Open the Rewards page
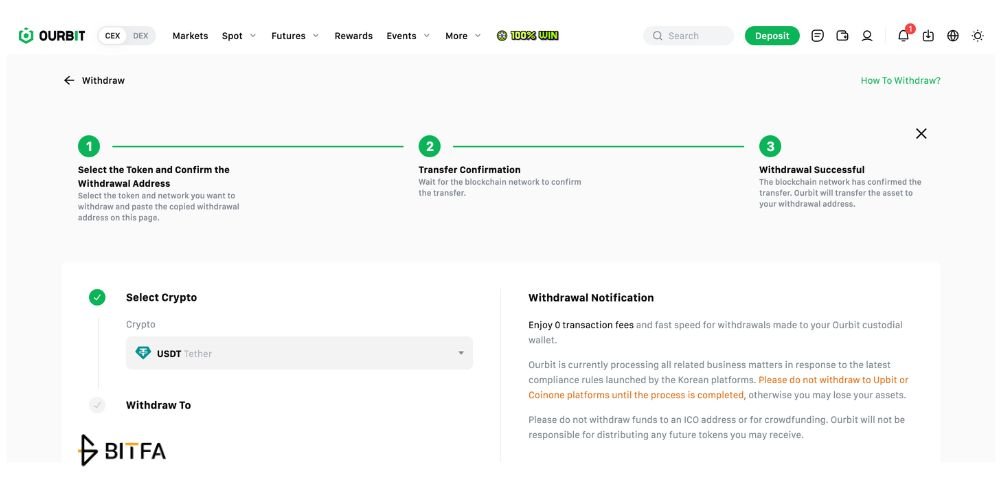The height and width of the screenshot is (500, 1000). pyautogui.click(x=353, y=36)
